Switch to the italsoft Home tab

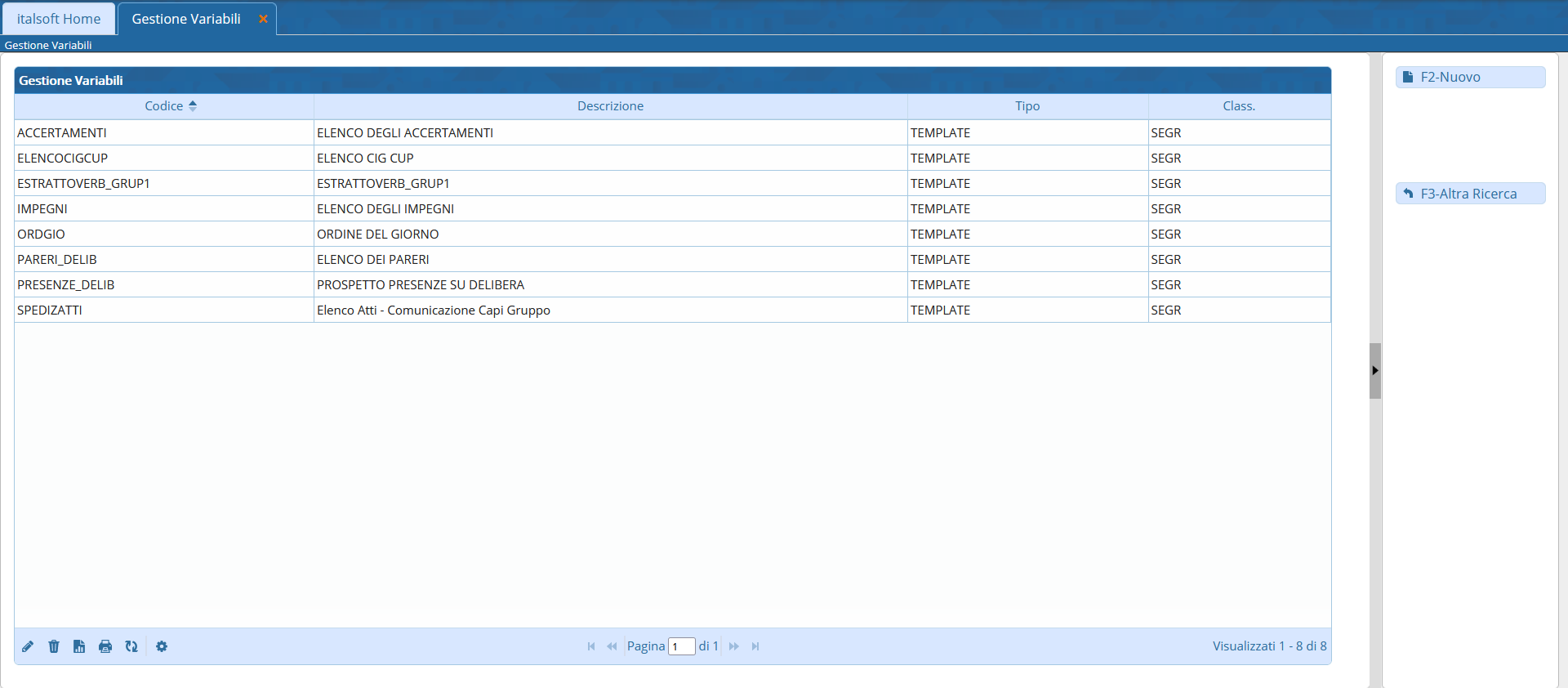(59, 19)
